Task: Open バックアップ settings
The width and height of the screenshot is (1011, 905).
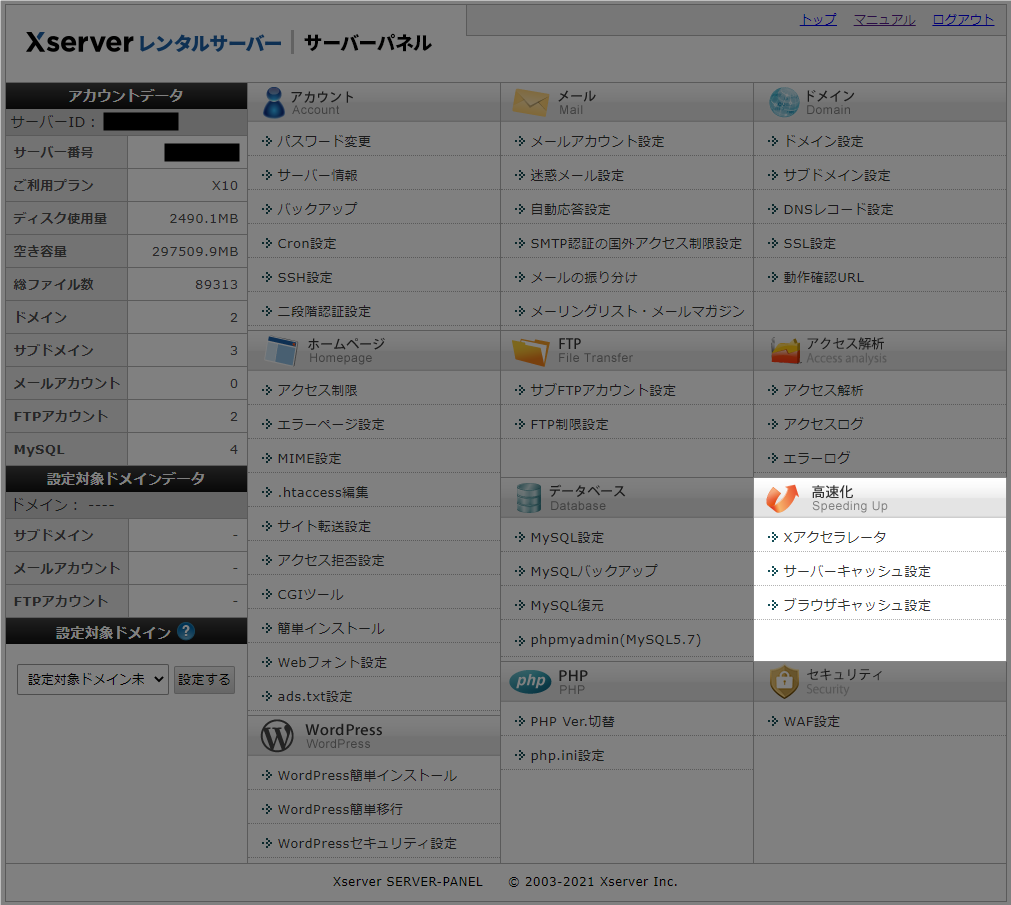Action: (x=317, y=209)
